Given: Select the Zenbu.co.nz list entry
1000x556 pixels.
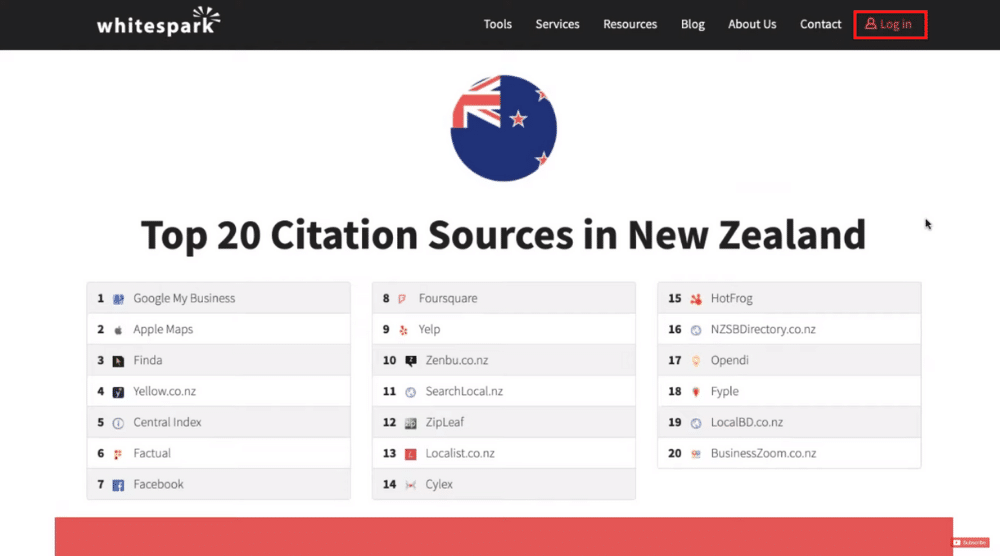Looking at the screenshot, I should (504, 360).
